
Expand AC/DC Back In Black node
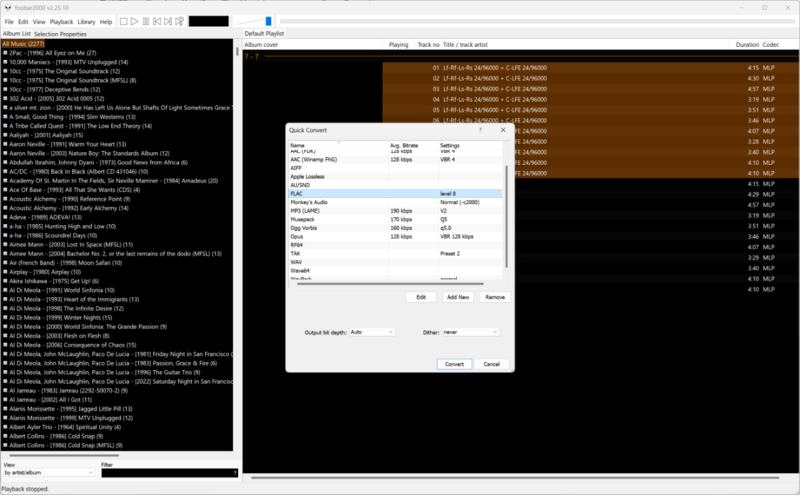[x=5, y=171]
